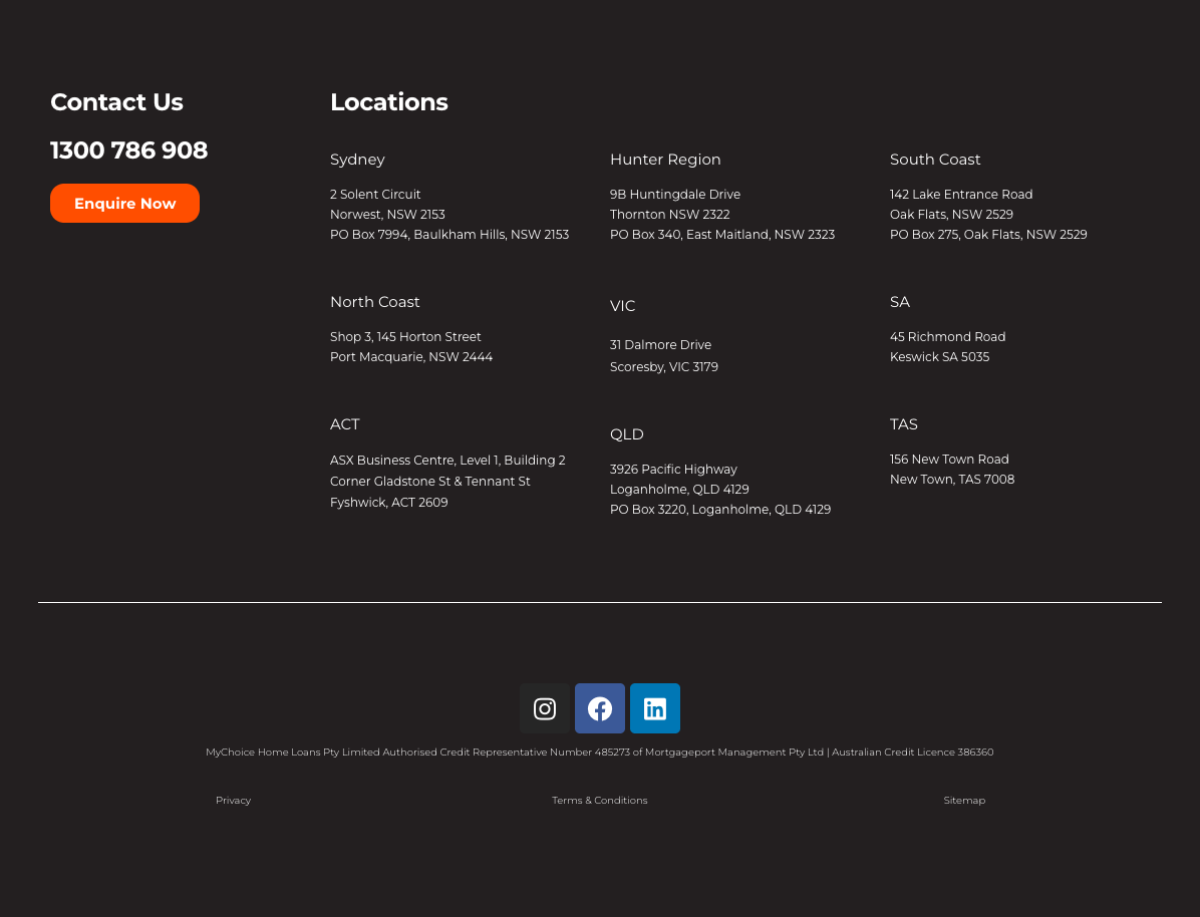Click the 3926 Pacific Highway address line
The image size is (1200, 917).
673,469
